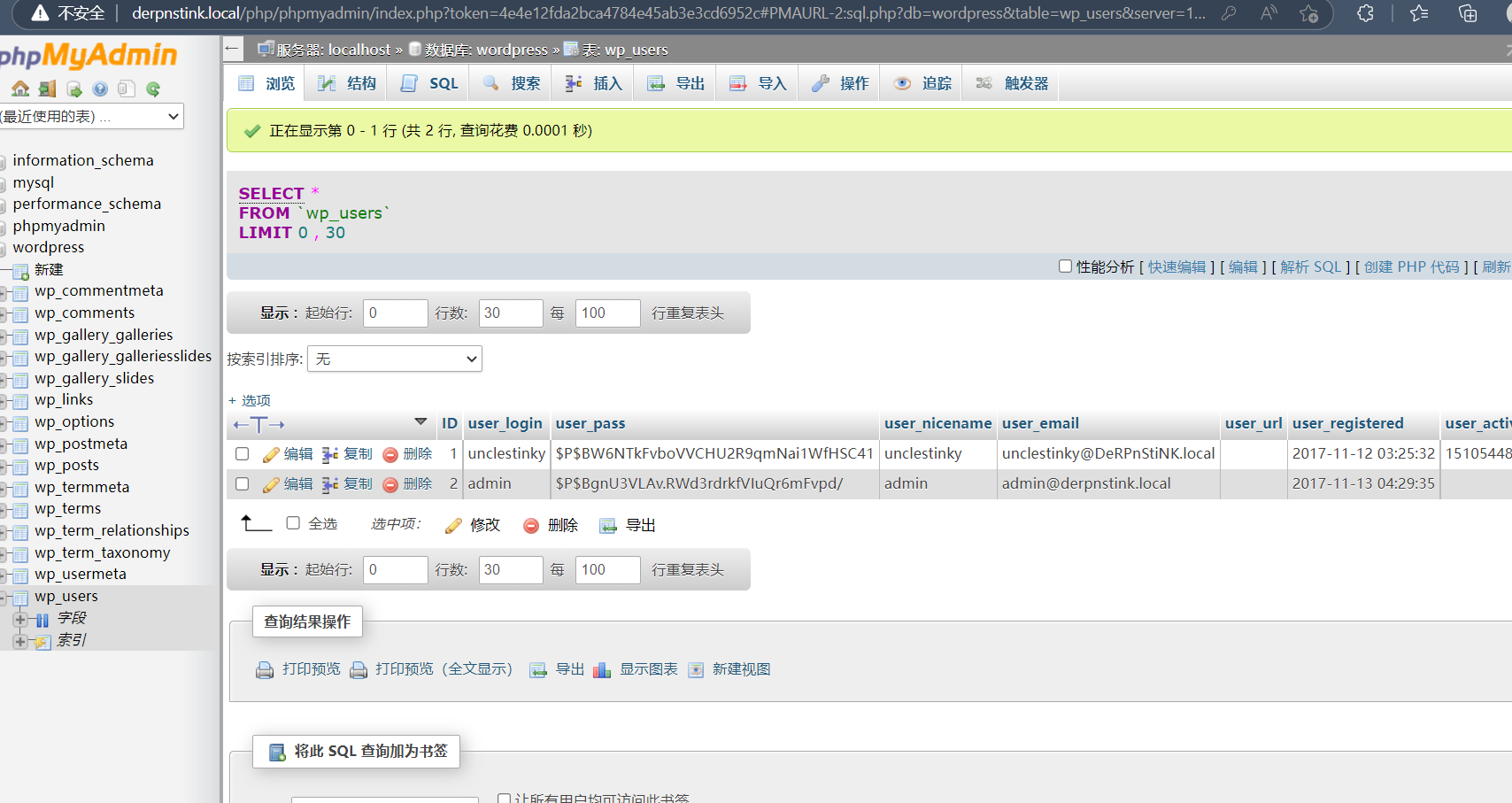This screenshot has height=803, width=1512.
Task: Click the admin user_pass hash cell
Action: click(x=715, y=484)
